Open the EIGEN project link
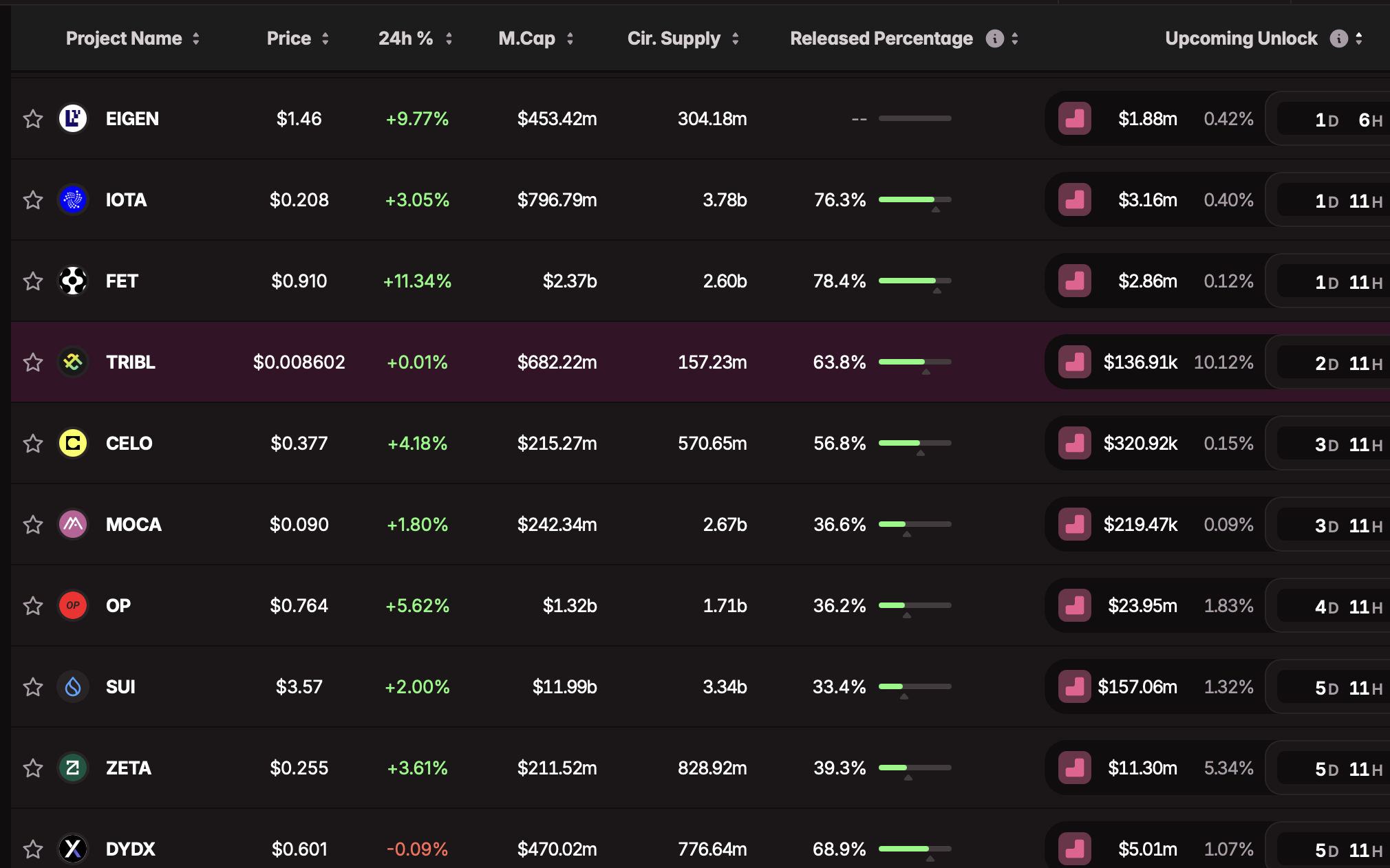 (x=132, y=119)
